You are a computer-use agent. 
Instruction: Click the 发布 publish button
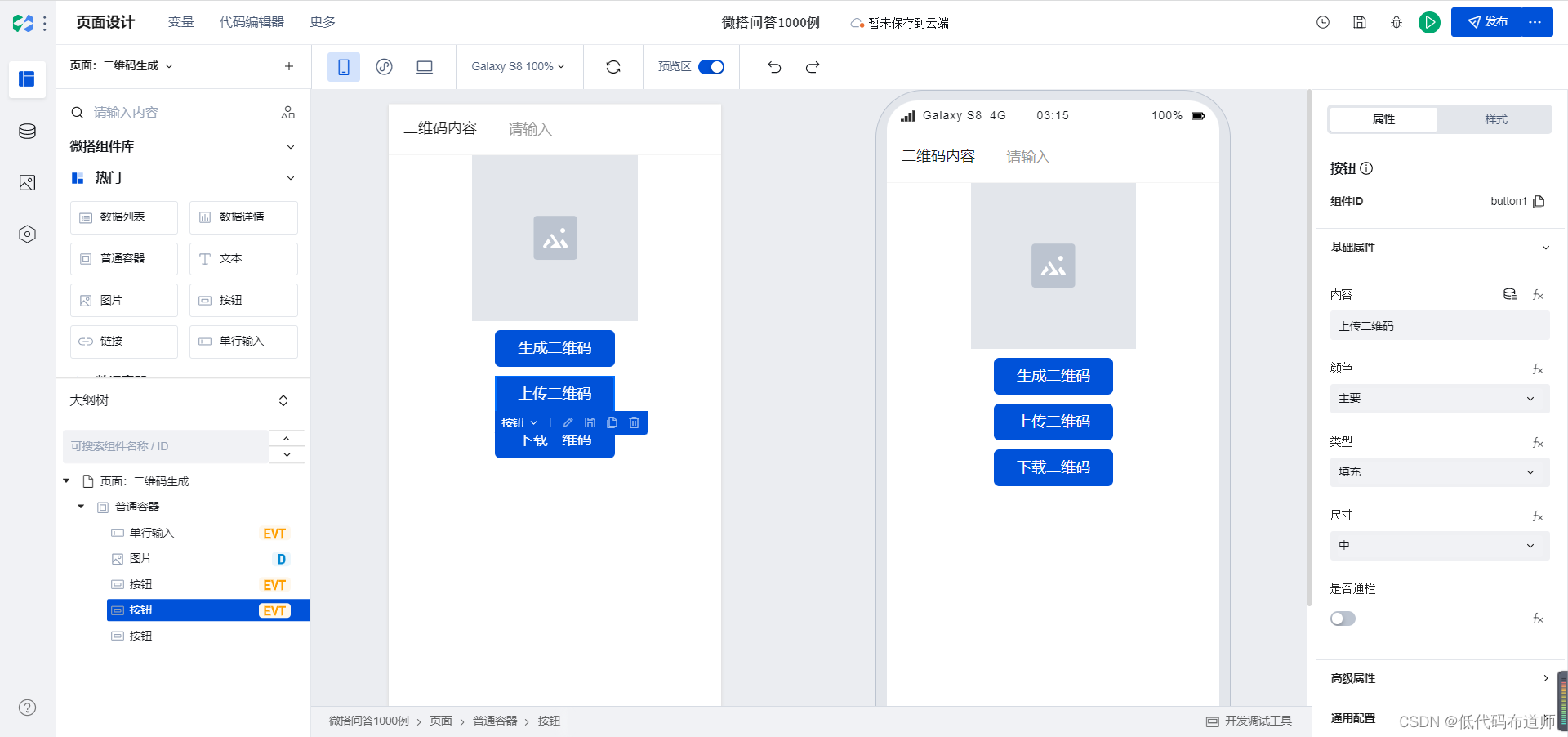coord(1486,22)
